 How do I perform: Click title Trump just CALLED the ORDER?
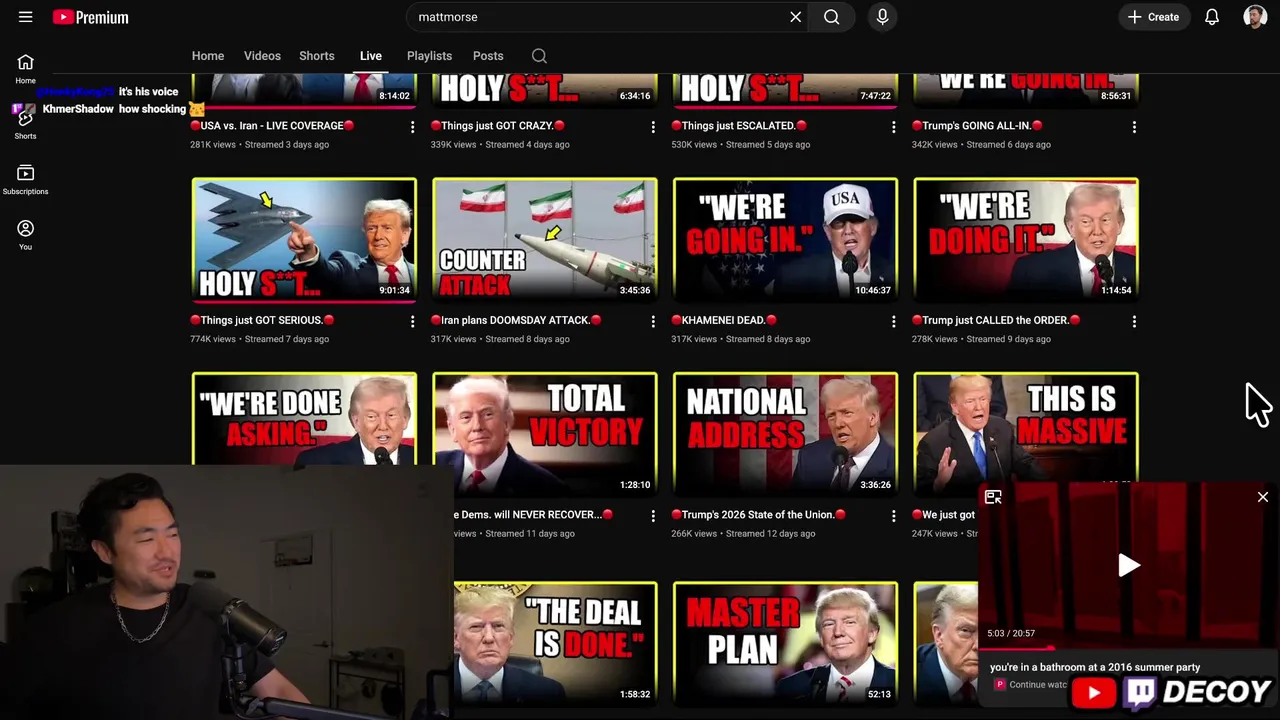996,320
